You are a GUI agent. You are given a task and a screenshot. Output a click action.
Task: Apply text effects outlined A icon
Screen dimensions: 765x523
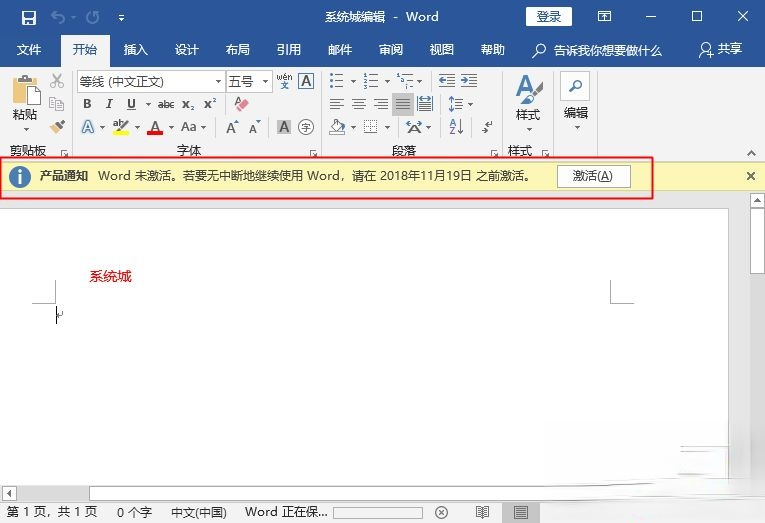click(x=88, y=127)
